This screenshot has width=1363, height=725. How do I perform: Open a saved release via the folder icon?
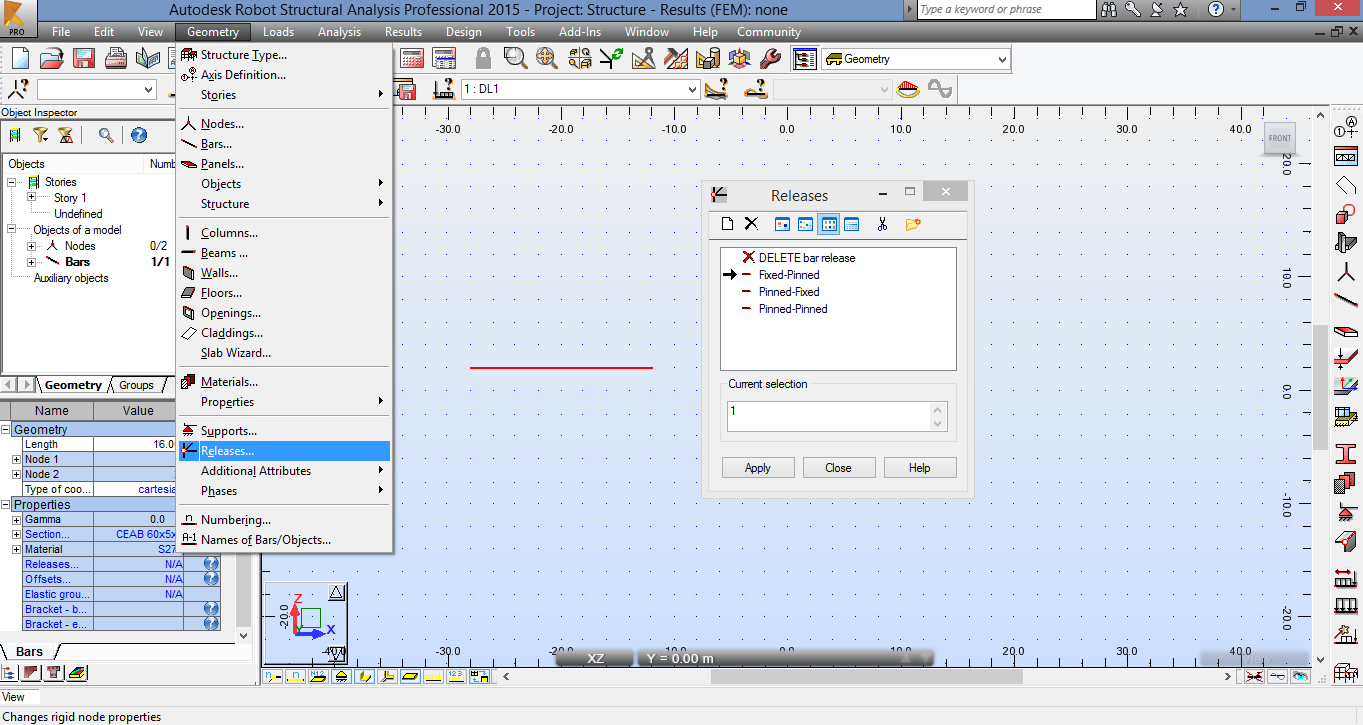pyautogui.click(x=911, y=224)
